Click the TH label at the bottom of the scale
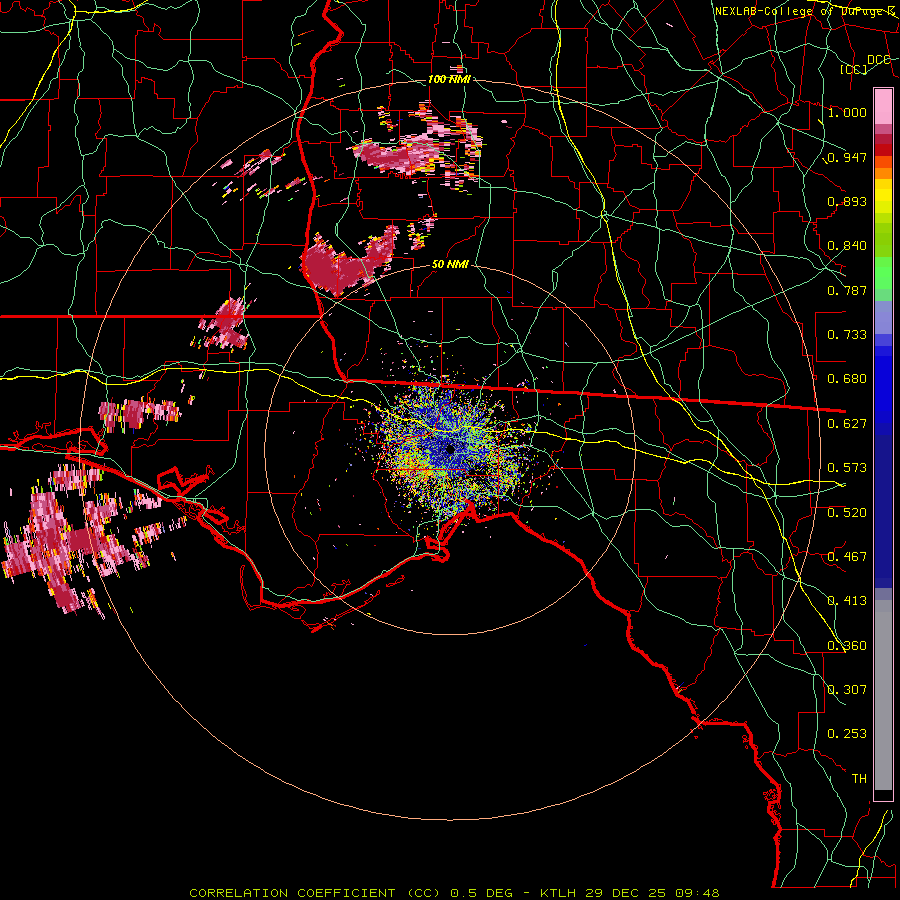Viewport: 900px width, 900px height. point(859,779)
